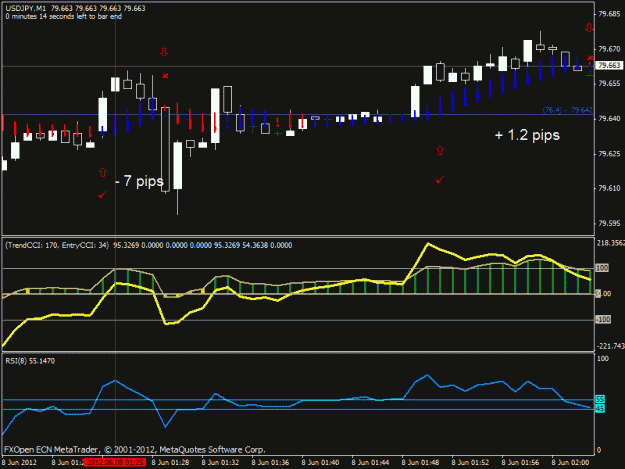Click the 79.663 current price tag
Screen dimensions: 625x469
tap(609, 65)
